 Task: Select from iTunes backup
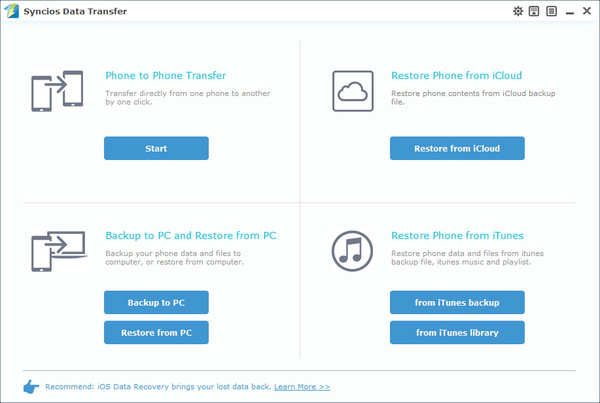click(457, 302)
